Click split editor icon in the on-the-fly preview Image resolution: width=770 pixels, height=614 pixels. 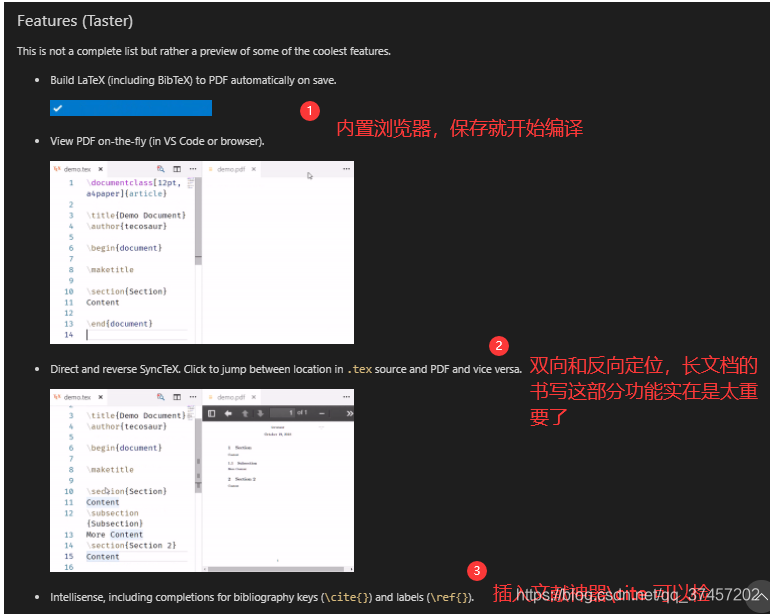pyautogui.click(x=177, y=169)
